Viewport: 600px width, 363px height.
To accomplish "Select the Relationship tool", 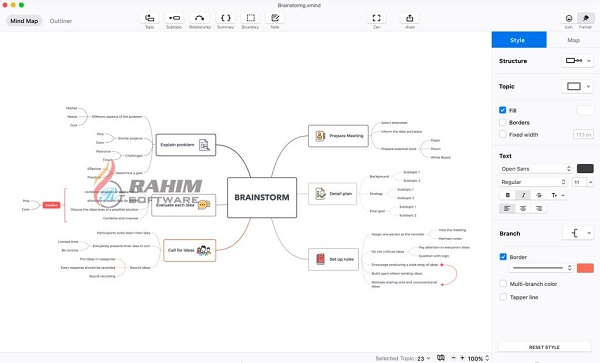I will tap(199, 18).
